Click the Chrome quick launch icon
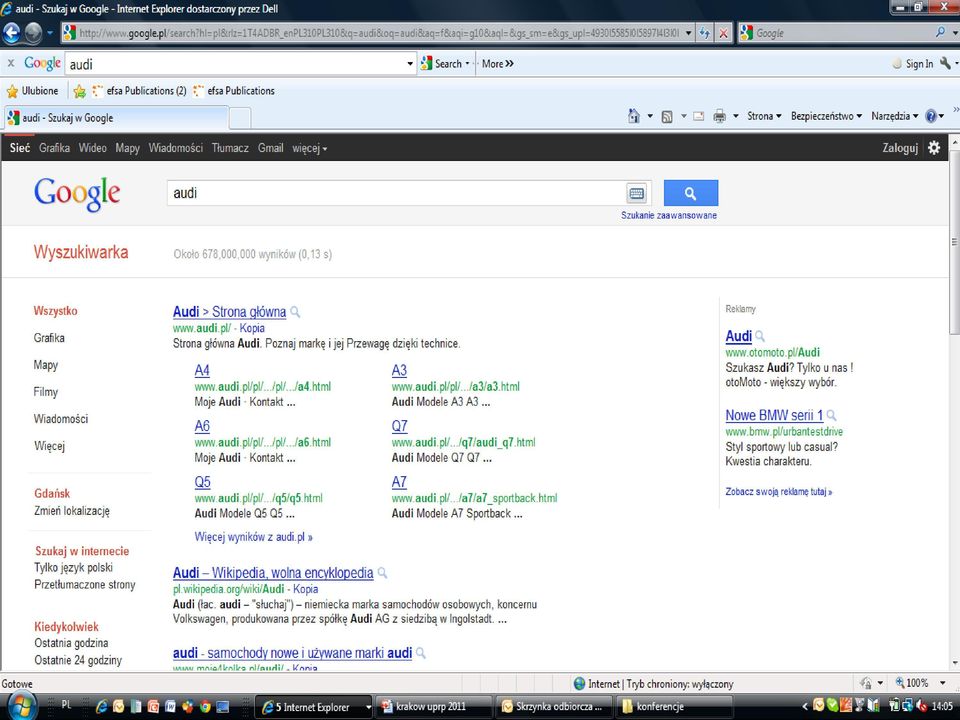Screen dimensions: 960x720 tap(204, 707)
